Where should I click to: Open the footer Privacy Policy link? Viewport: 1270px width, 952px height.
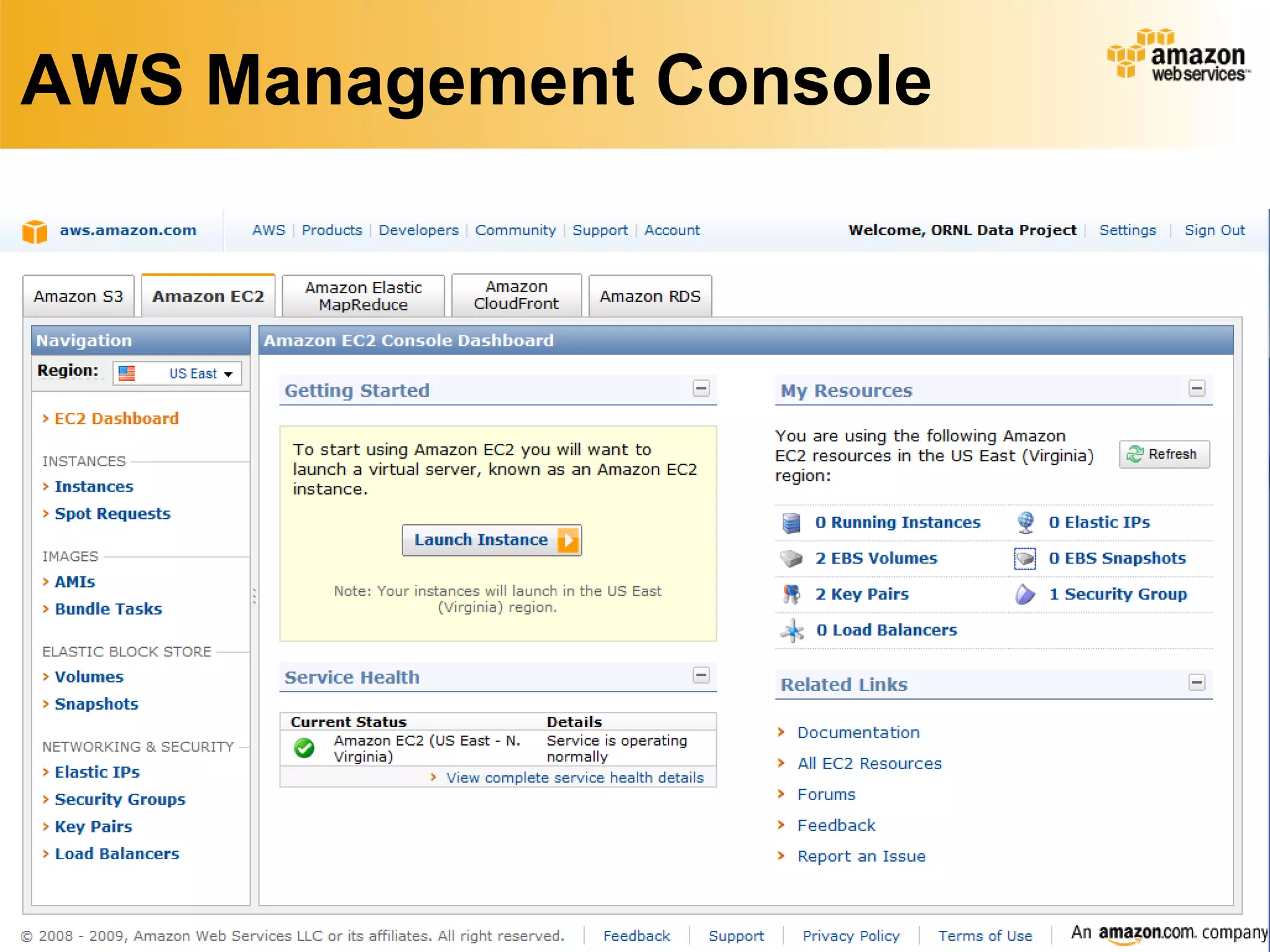point(851,936)
